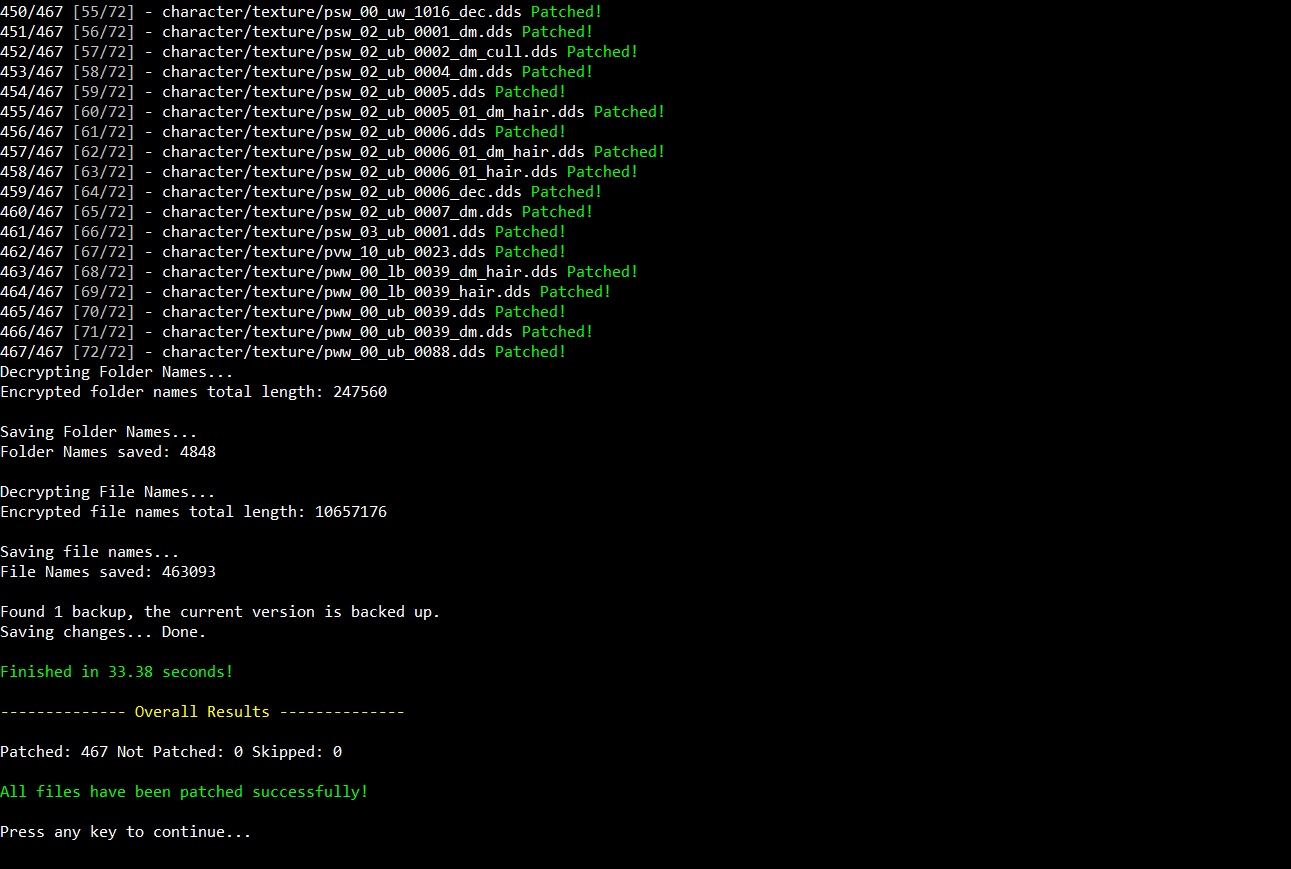Click the "460/467" progress counter

pos(31,212)
